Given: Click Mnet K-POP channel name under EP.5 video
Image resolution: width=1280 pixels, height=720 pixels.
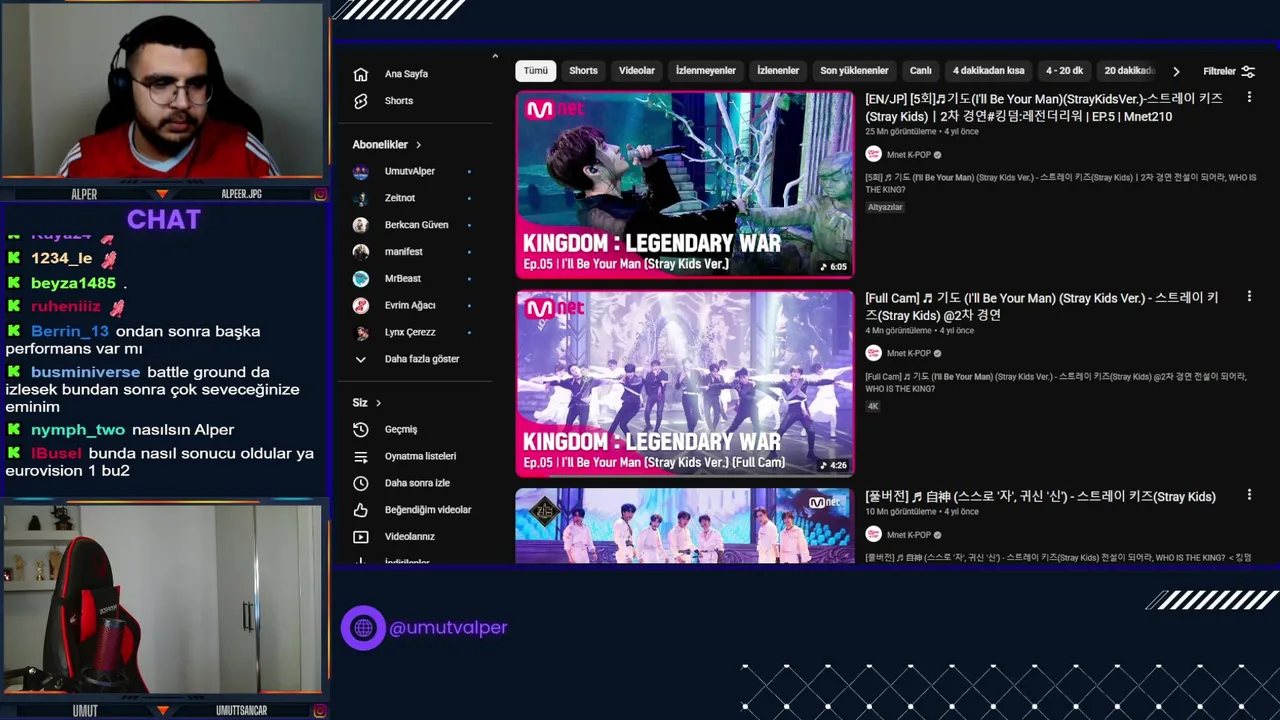Looking at the screenshot, I should tap(909, 155).
